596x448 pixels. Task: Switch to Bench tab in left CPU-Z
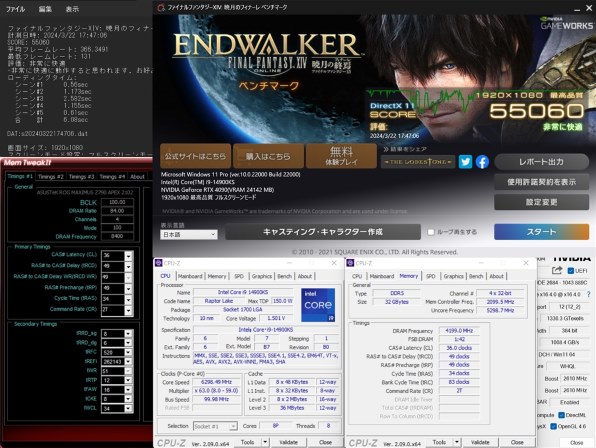[284, 276]
